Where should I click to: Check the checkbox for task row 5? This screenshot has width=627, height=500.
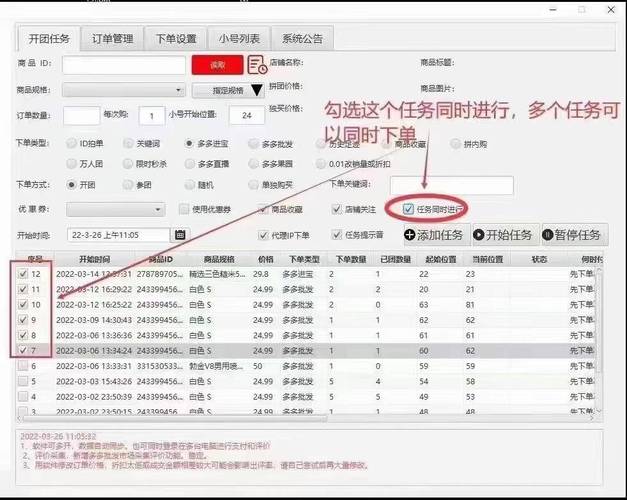[23, 381]
